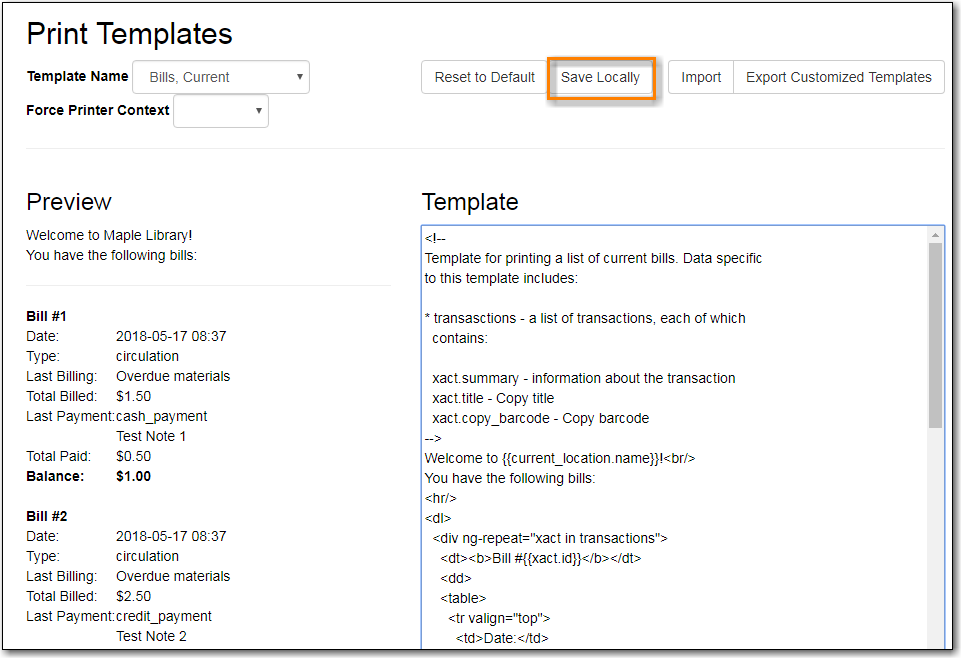This screenshot has height=658, width=961.
Task: Click the Reset to Default button
Action: pyautogui.click(x=484, y=77)
